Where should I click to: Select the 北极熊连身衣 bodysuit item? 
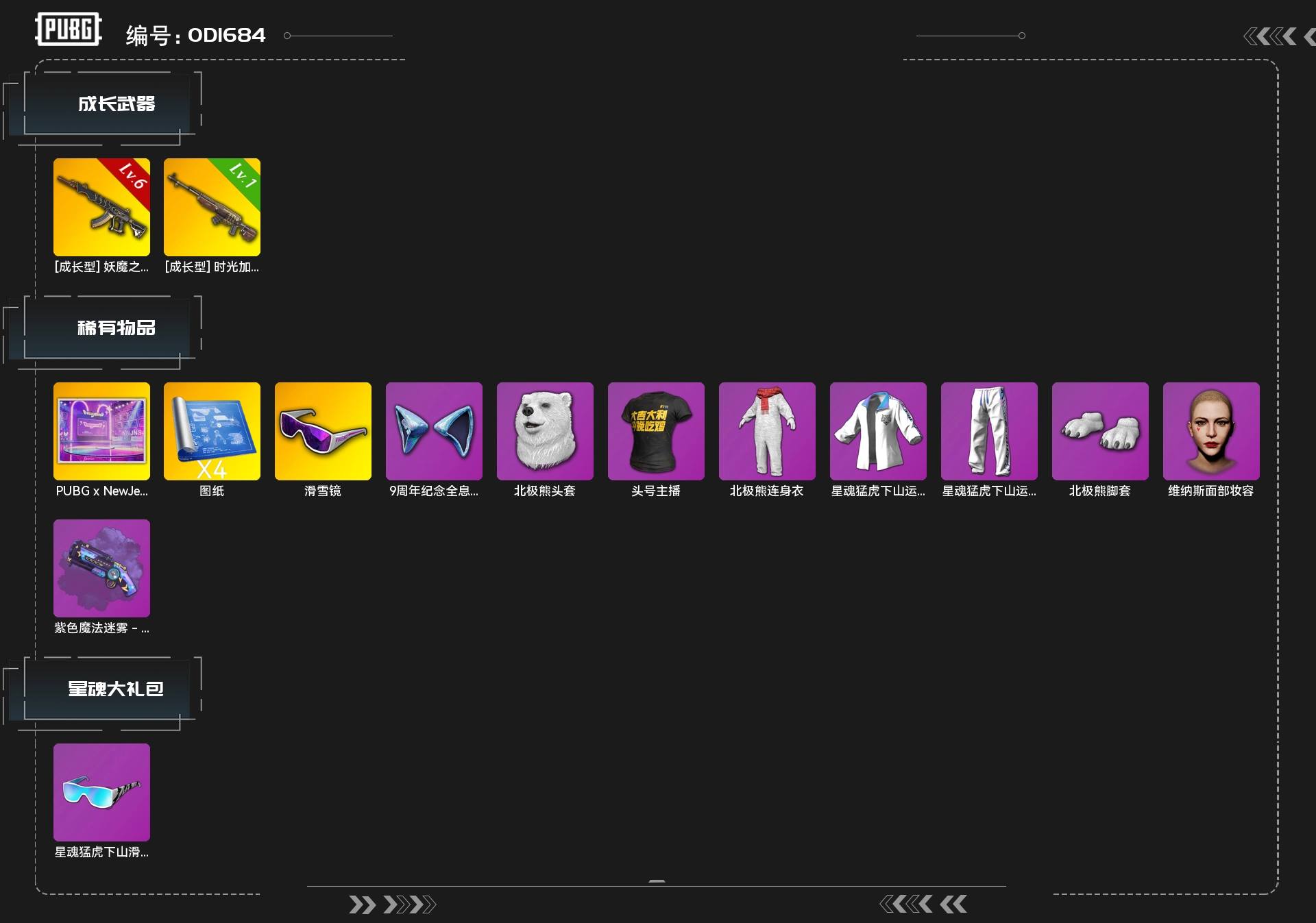point(767,431)
